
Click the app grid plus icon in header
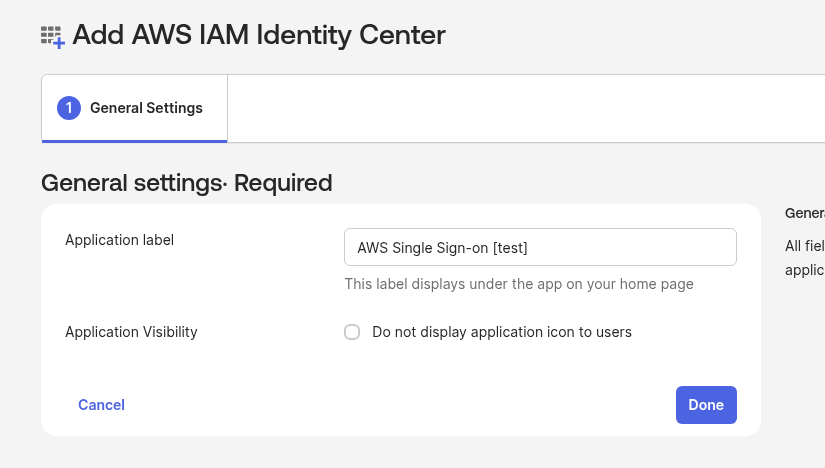coord(52,37)
